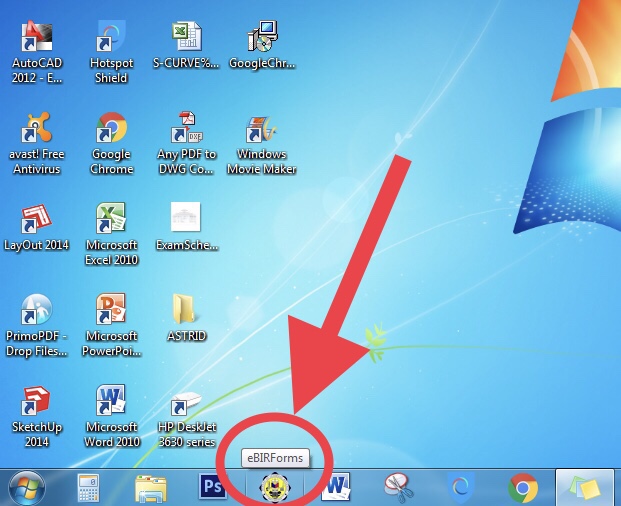The height and width of the screenshot is (506, 621).
Task: Select the Microsoft Excel 2010 shortcut
Action: point(111,220)
